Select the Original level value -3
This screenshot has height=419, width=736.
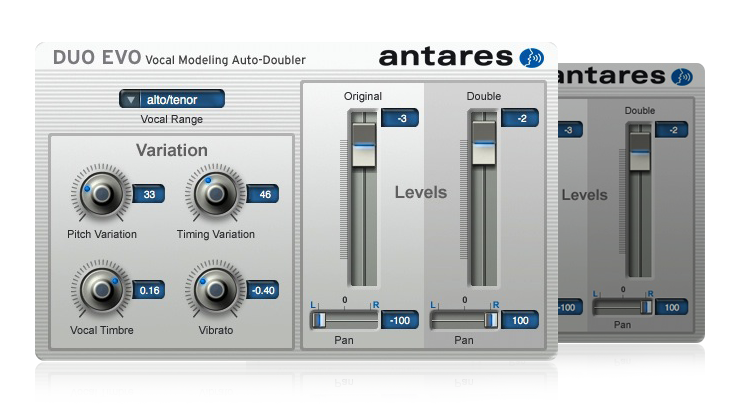pyautogui.click(x=400, y=118)
